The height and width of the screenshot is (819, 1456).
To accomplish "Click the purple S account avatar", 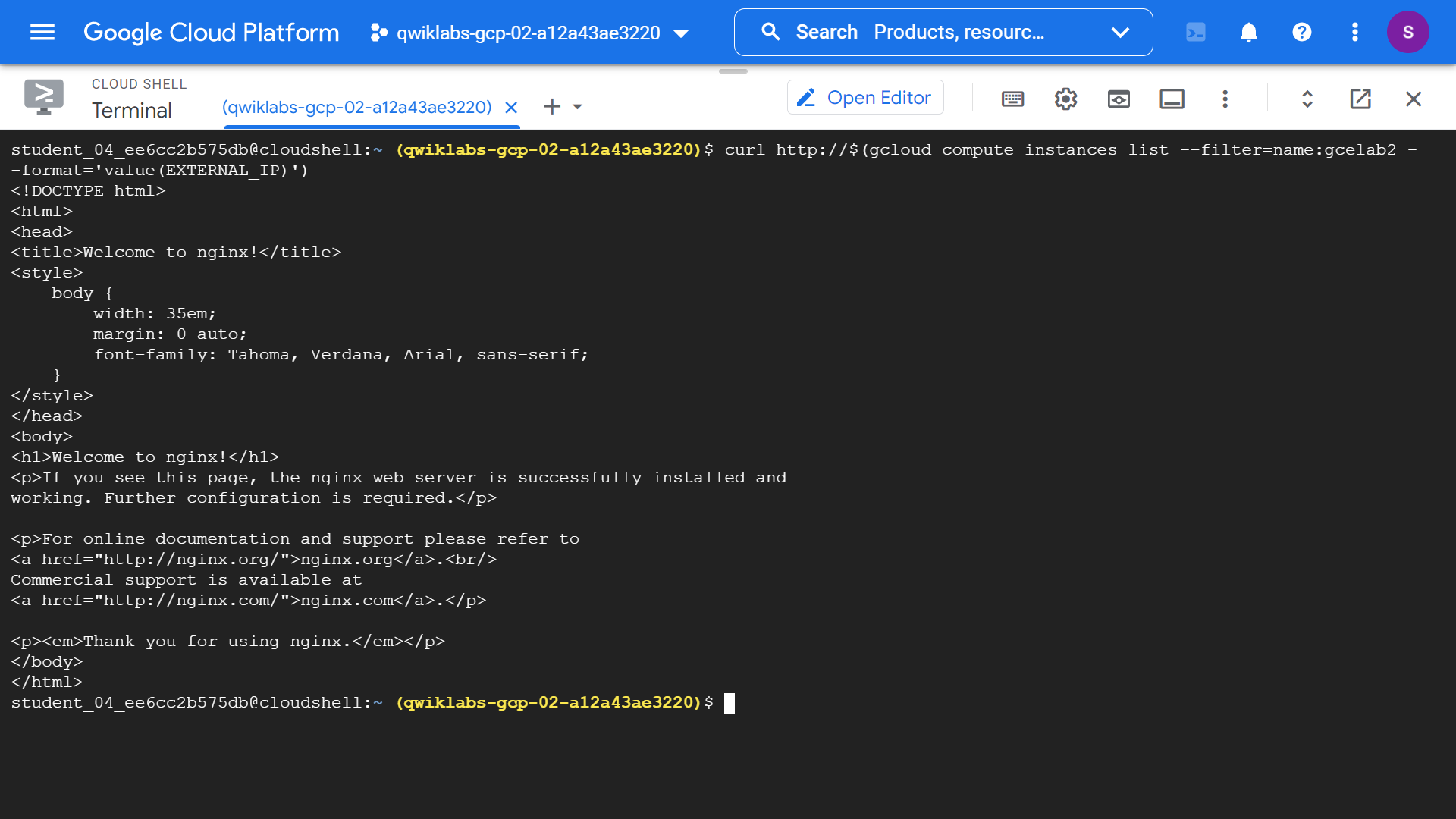I will 1408,32.
